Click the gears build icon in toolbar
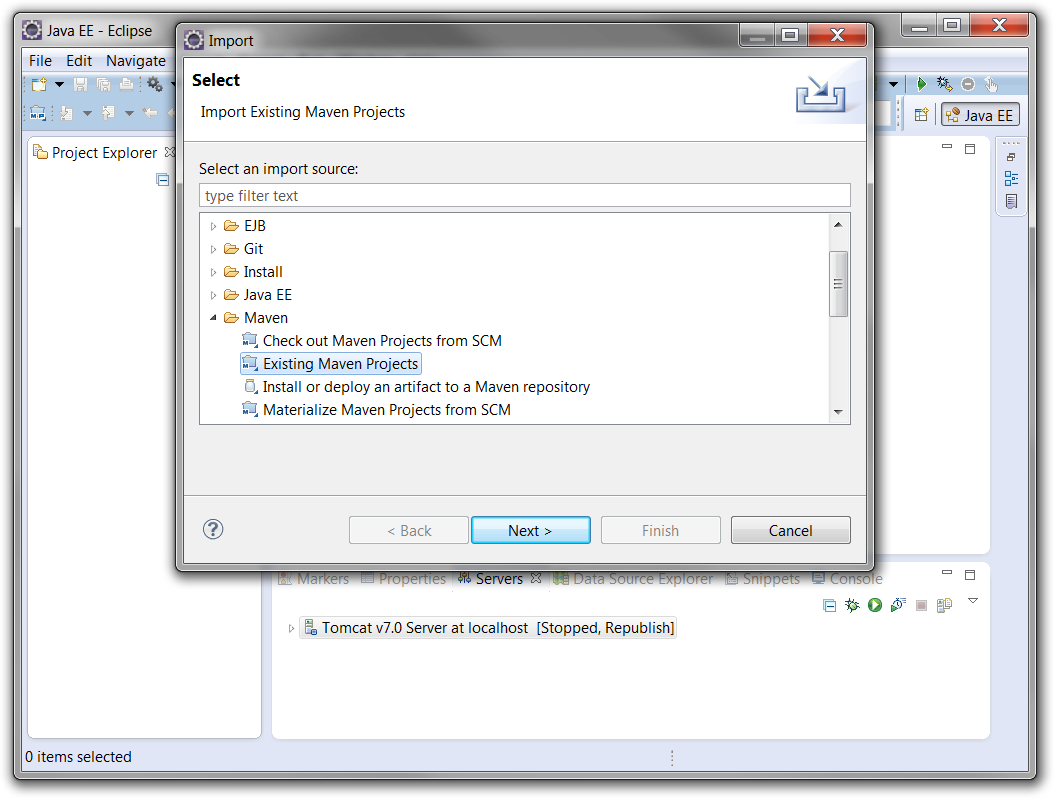This screenshot has height=799, width=1055. [155, 84]
